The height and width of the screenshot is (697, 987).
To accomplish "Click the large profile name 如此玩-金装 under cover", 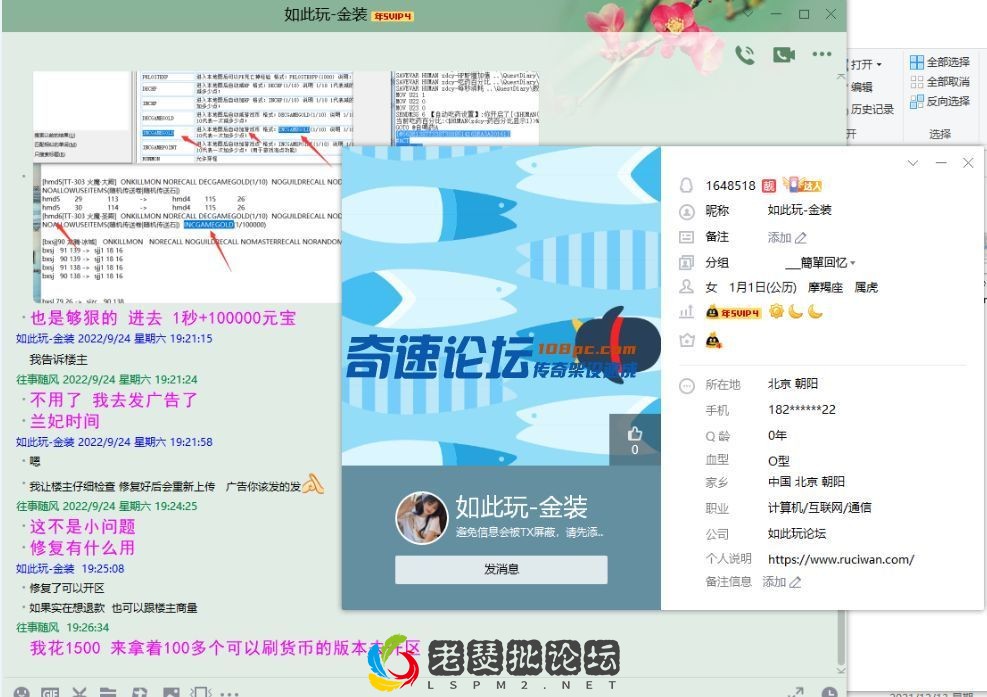I will pyautogui.click(x=521, y=507).
